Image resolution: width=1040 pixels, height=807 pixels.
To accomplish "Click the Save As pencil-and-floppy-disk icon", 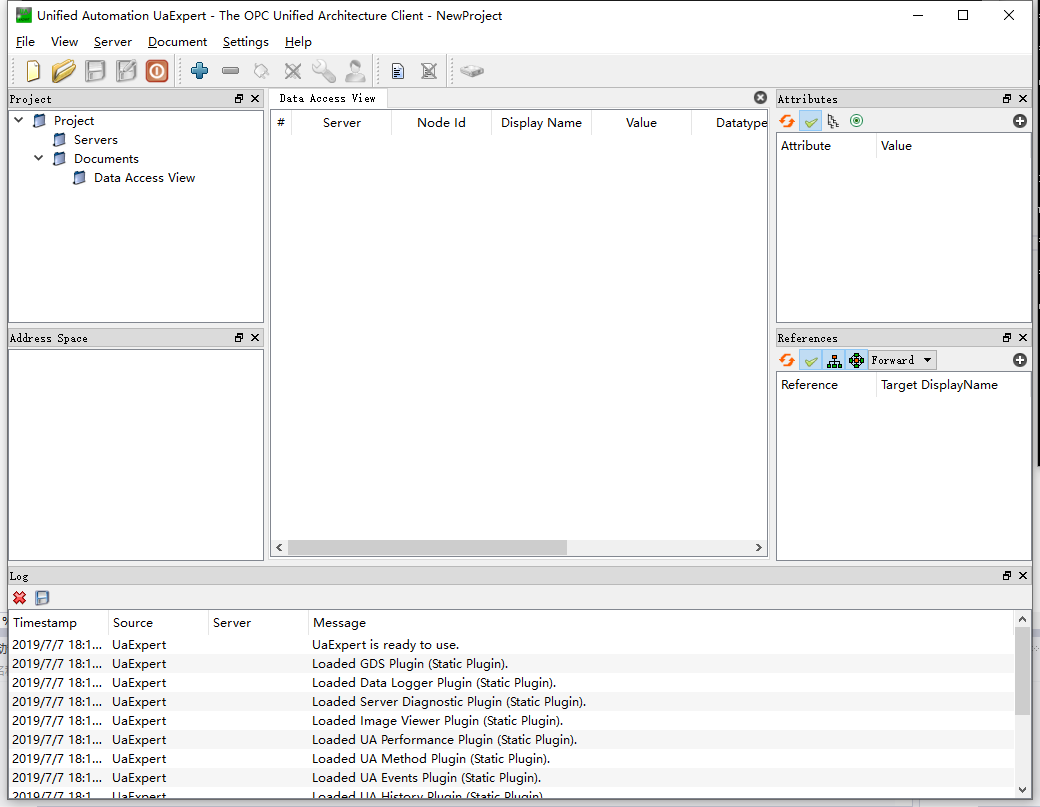I will (x=126, y=71).
